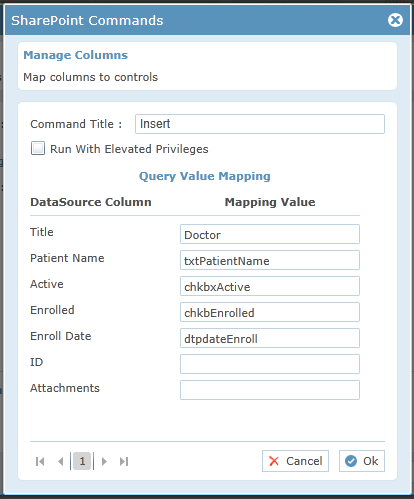Click the Enrolled mapping value field
The width and height of the screenshot is (414, 499).
tap(270, 312)
